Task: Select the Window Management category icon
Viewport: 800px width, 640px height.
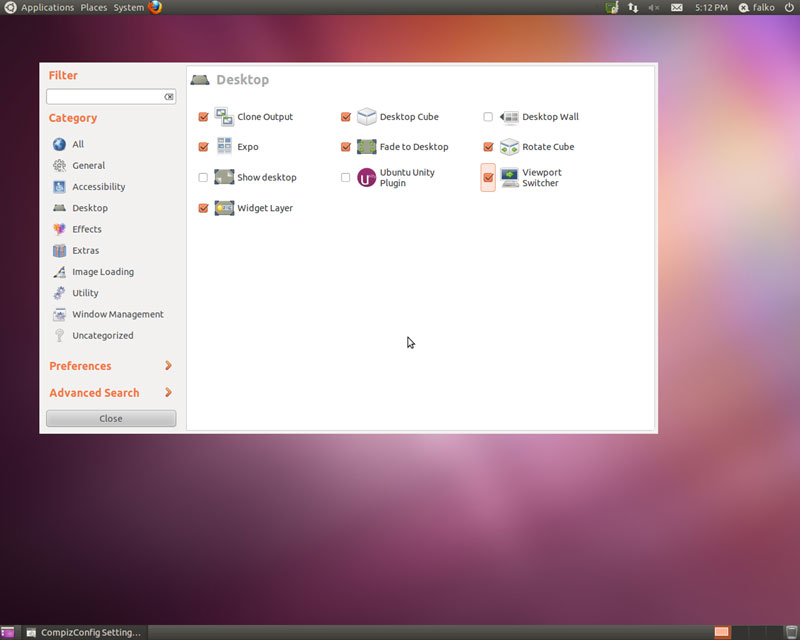Action: pyautogui.click(x=59, y=314)
